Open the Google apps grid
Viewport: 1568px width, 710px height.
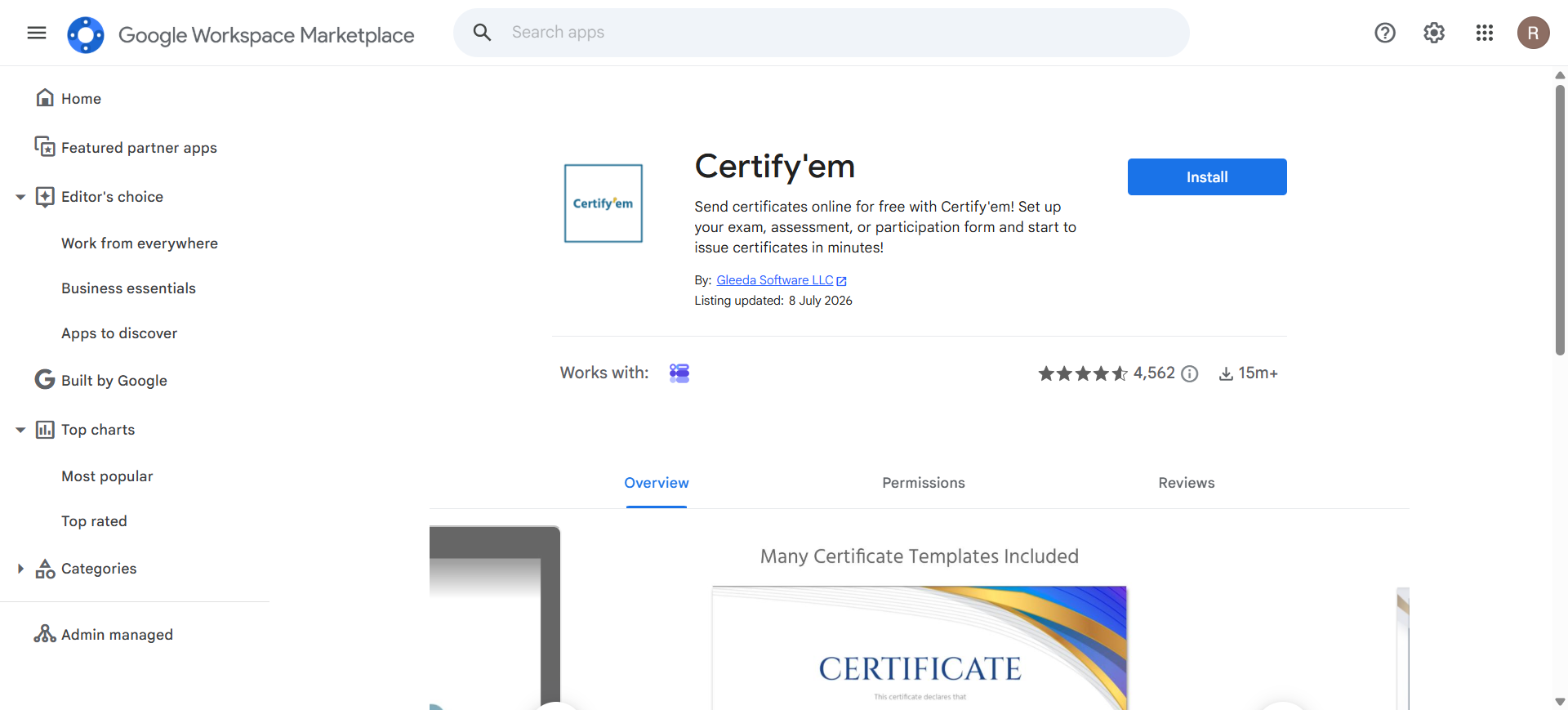1485,33
